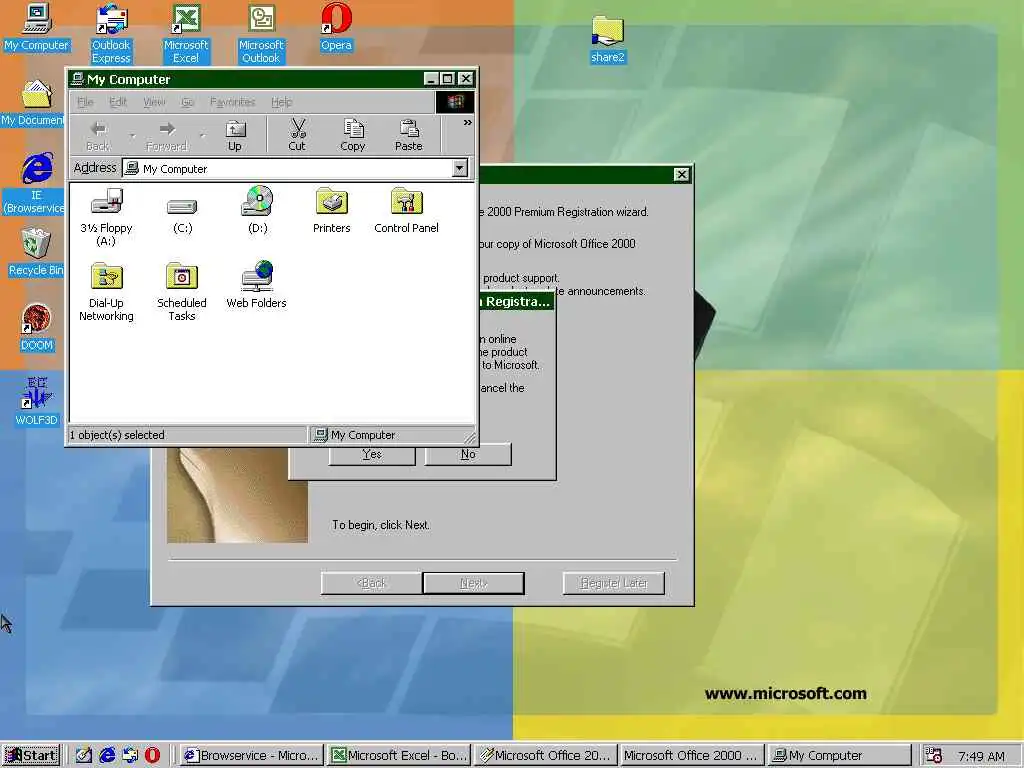Select the IE (Browservice) desktop icon

coord(35,184)
